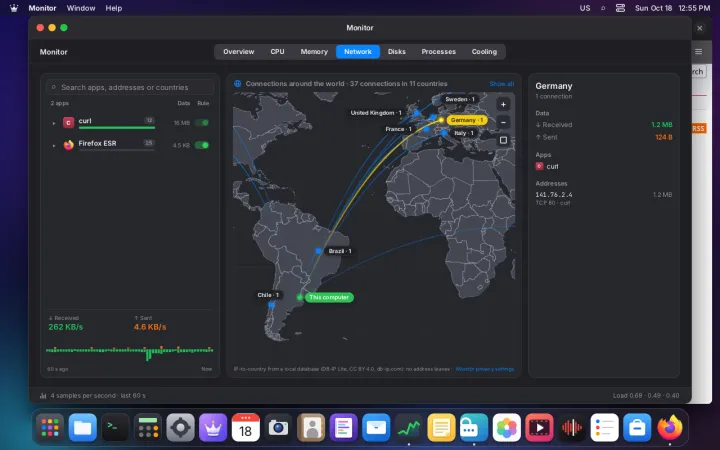Open the video player app in the dock
Screen dimensions: 720x450
(539, 428)
